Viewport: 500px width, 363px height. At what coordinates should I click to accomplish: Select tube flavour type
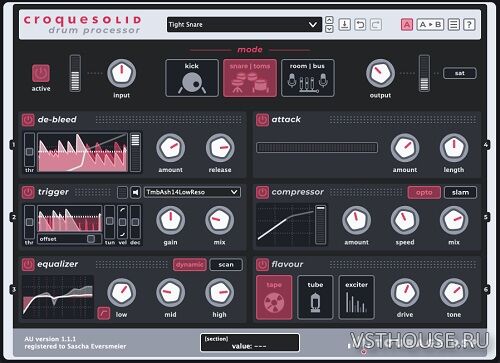tap(315, 298)
